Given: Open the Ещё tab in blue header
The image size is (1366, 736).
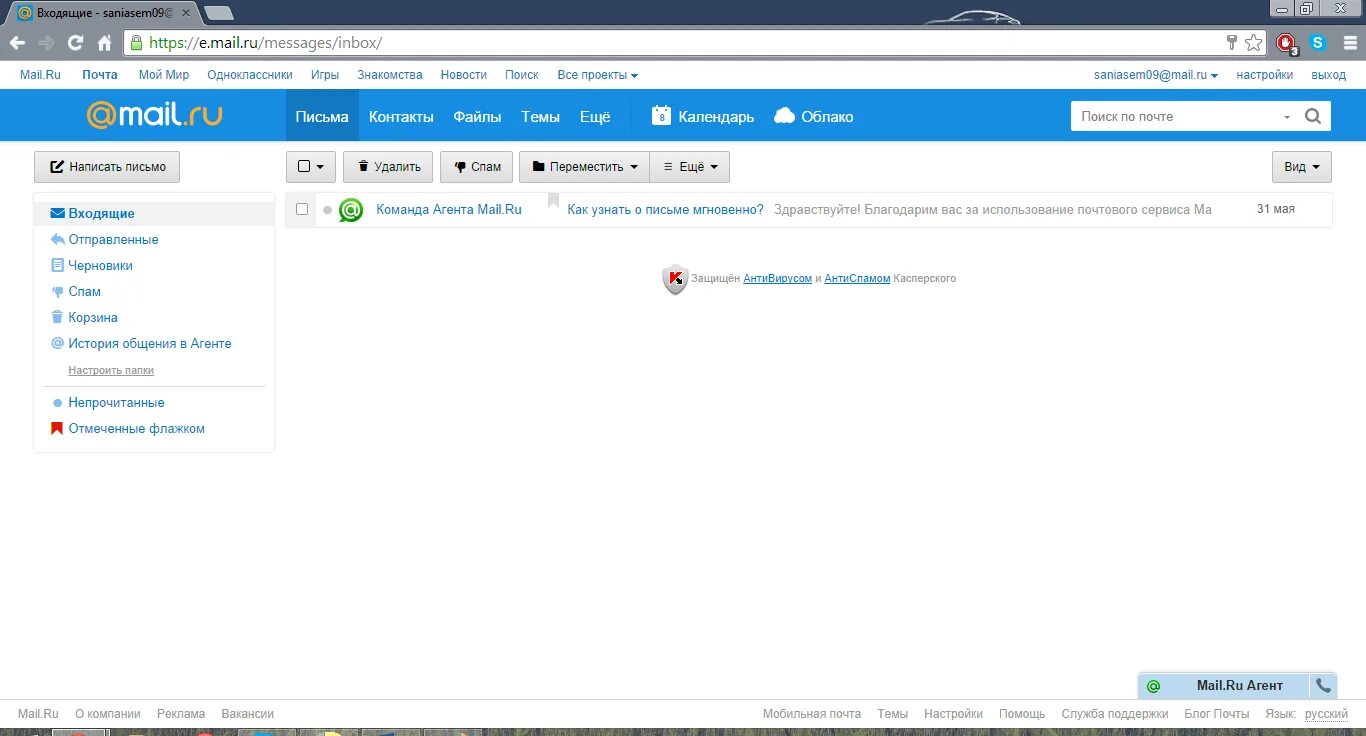Looking at the screenshot, I should pyautogui.click(x=595, y=116).
